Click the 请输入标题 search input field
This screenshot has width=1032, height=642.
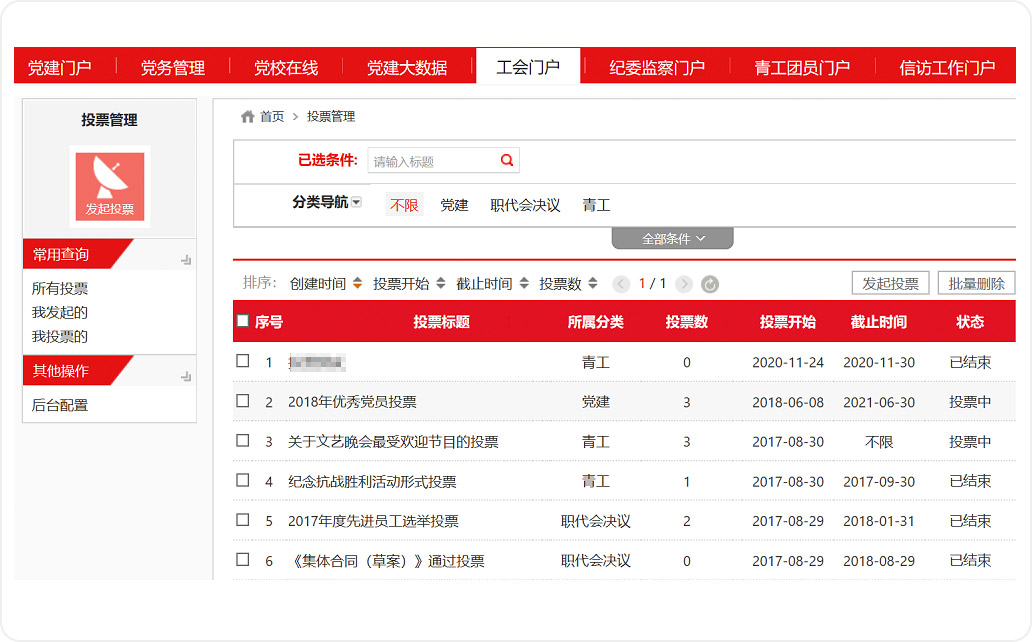[432, 161]
